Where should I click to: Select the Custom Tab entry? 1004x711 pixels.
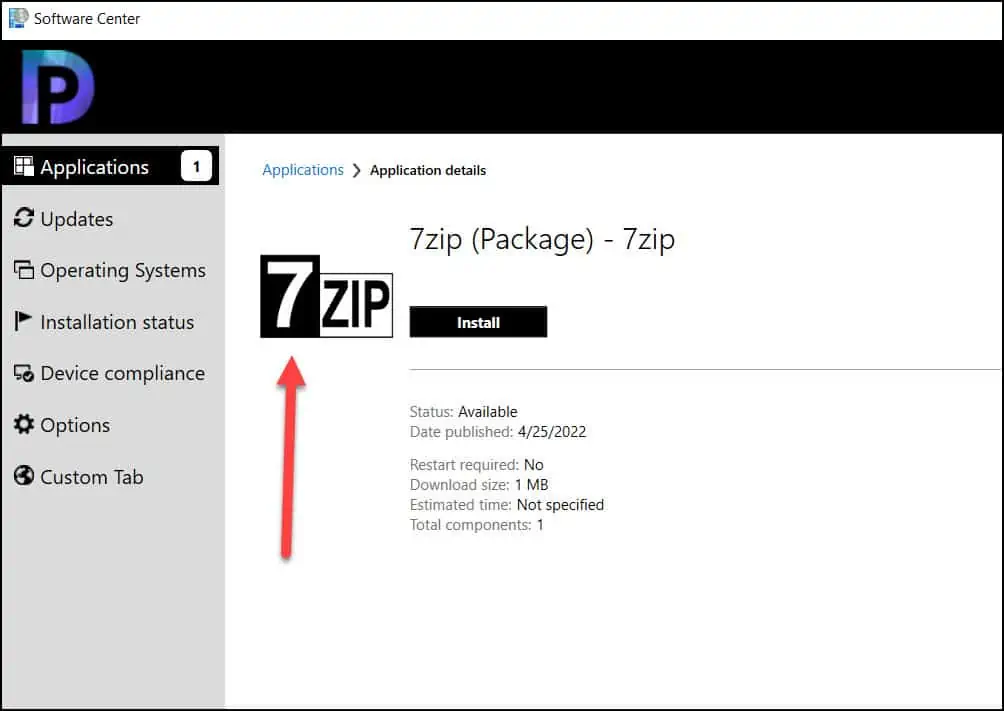pos(110,477)
